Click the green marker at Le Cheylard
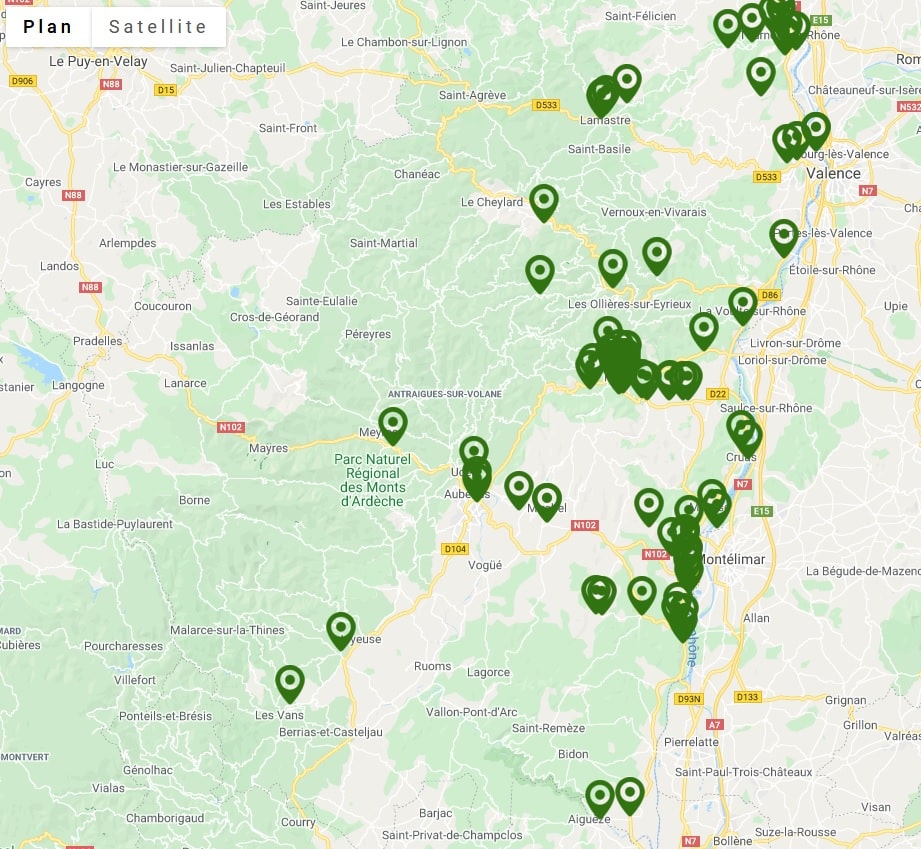The width and height of the screenshot is (921, 849). (x=543, y=201)
